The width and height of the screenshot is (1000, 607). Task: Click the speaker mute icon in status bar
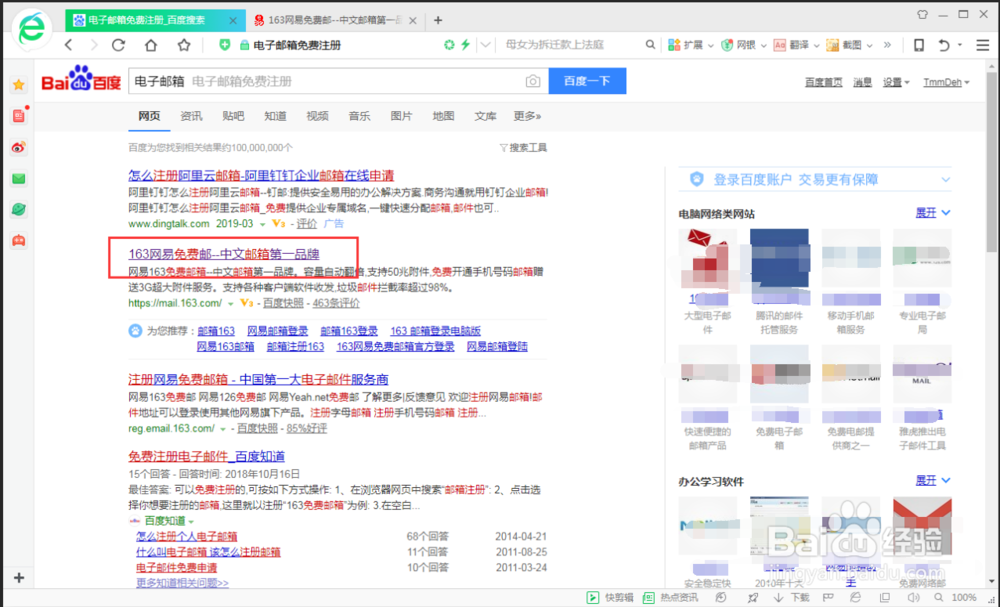pyautogui.click(x=913, y=597)
